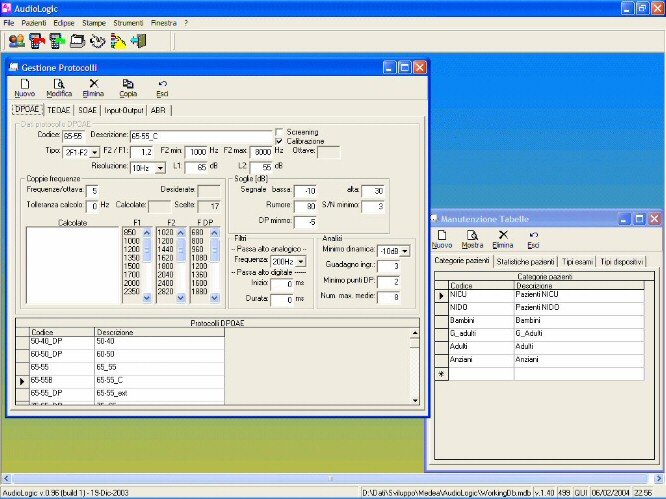This screenshot has width=666, height=499.
Task: Click the yellow ruler tools toolbar icon
Action: pos(118,41)
